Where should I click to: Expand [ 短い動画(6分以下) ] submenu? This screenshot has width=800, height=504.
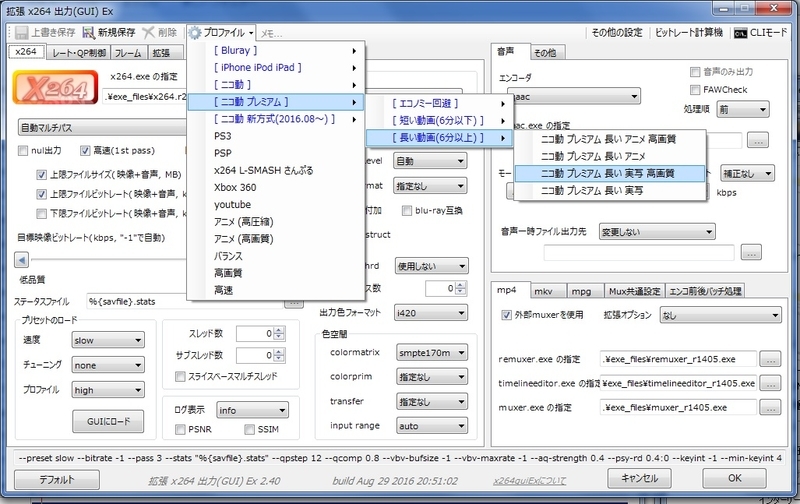point(439,120)
